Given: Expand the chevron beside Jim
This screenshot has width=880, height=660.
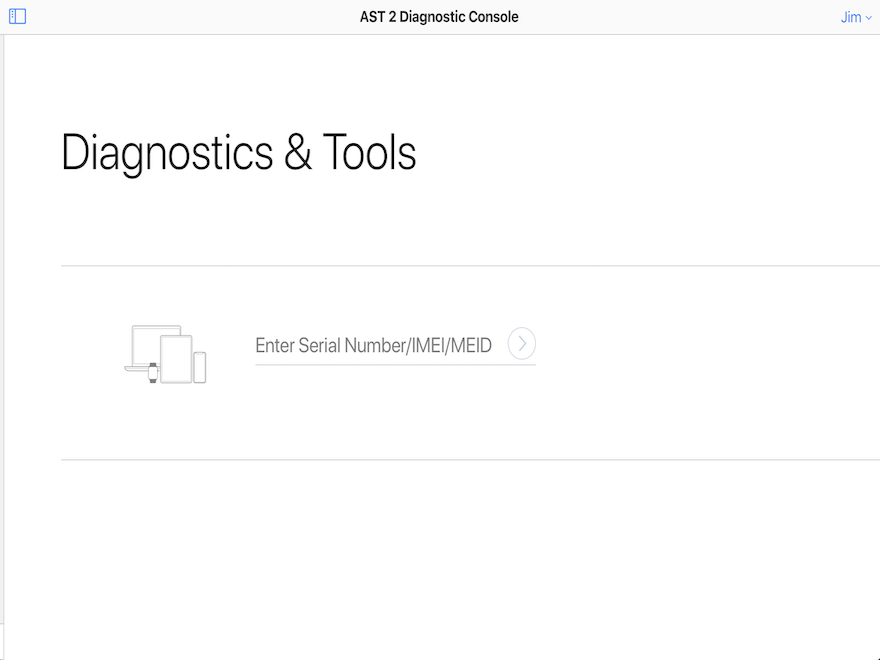Looking at the screenshot, I should point(868,18).
